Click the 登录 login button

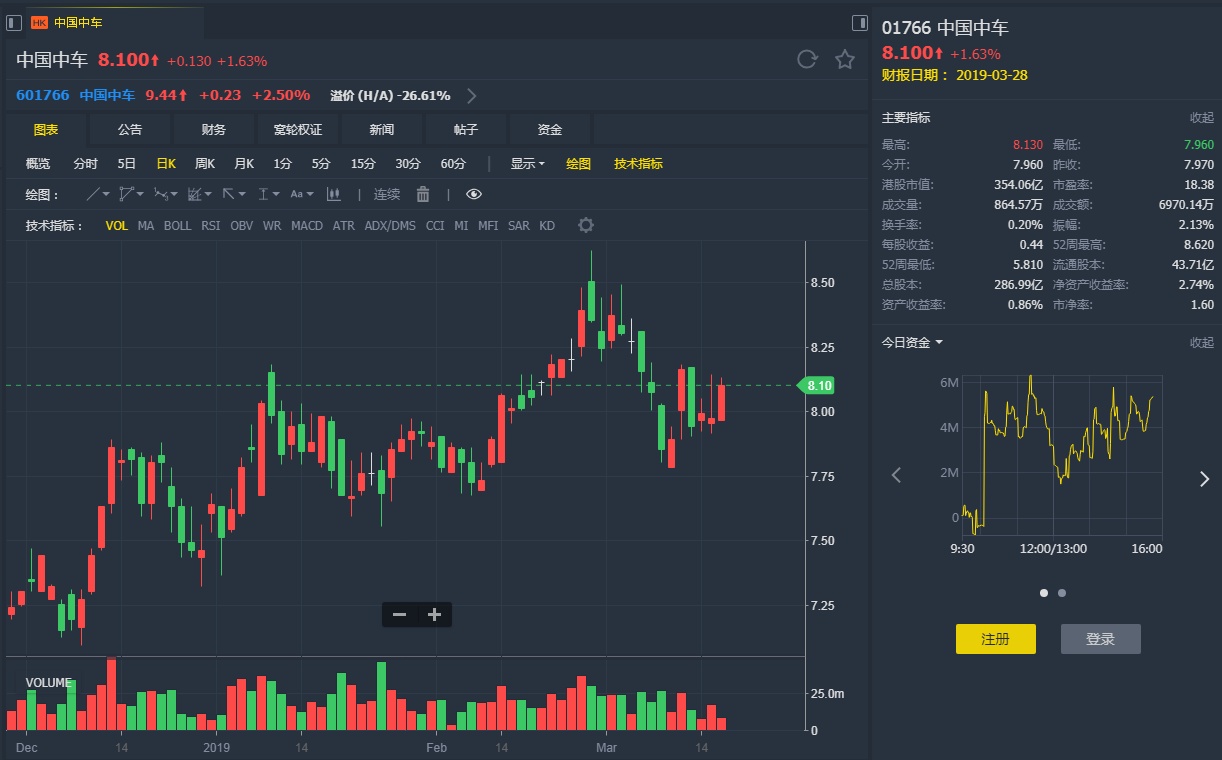tap(1101, 639)
